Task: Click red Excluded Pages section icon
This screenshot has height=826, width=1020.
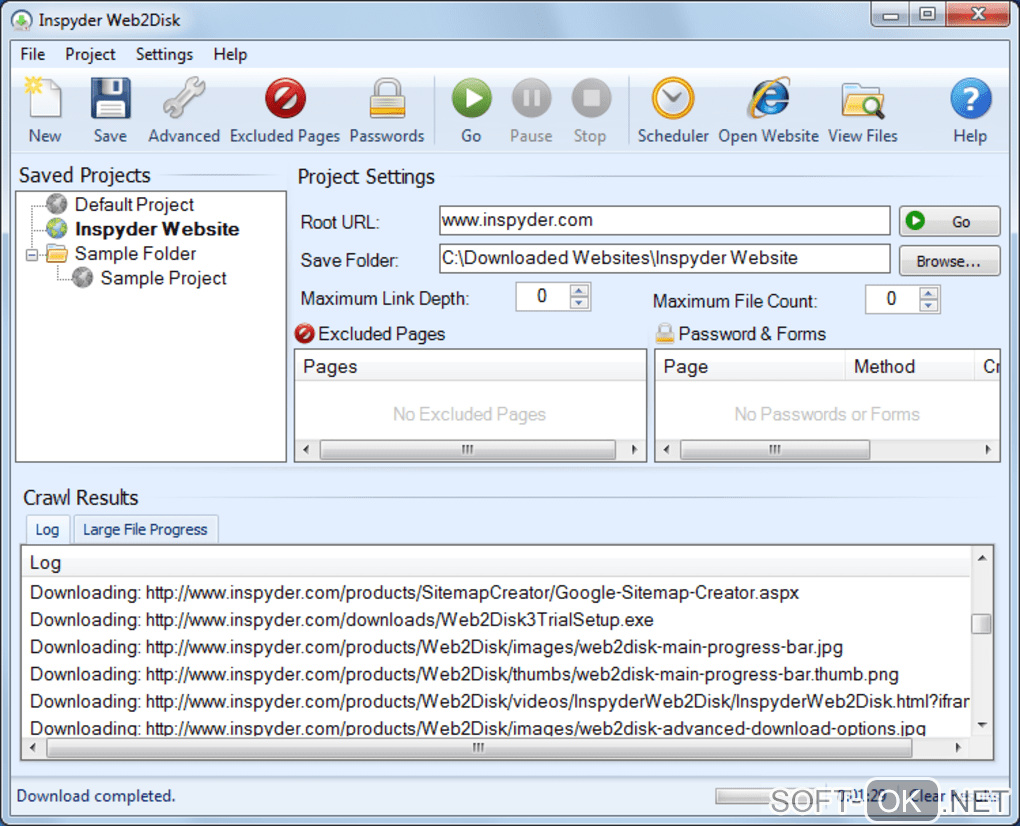Action: click(304, 334)
